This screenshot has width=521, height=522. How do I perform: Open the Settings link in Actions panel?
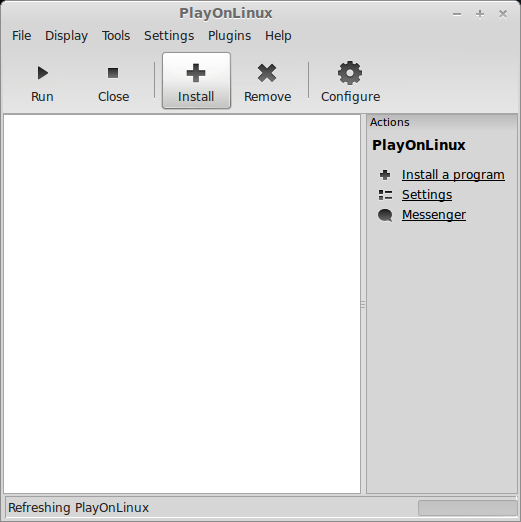[427, 195]
